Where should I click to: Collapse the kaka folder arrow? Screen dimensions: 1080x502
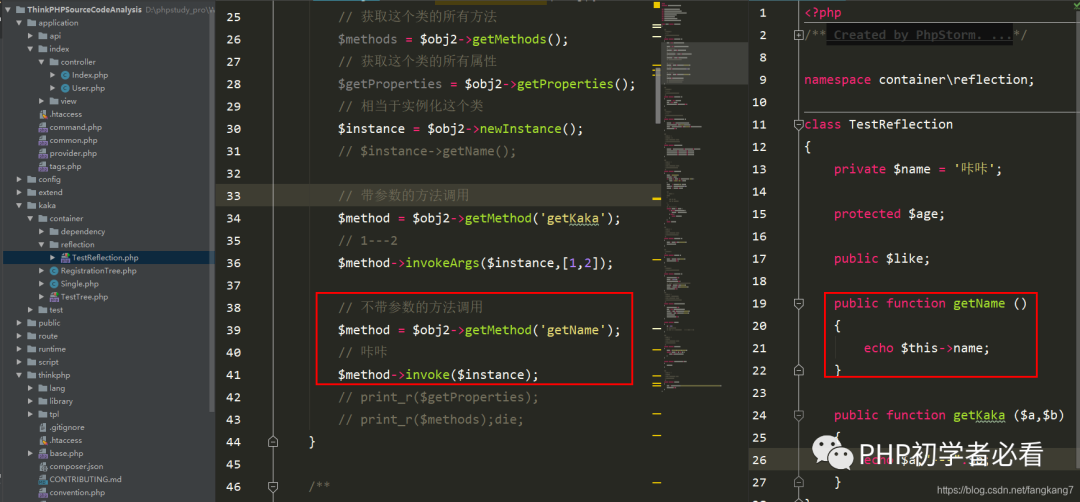click(x=20, y=205)
